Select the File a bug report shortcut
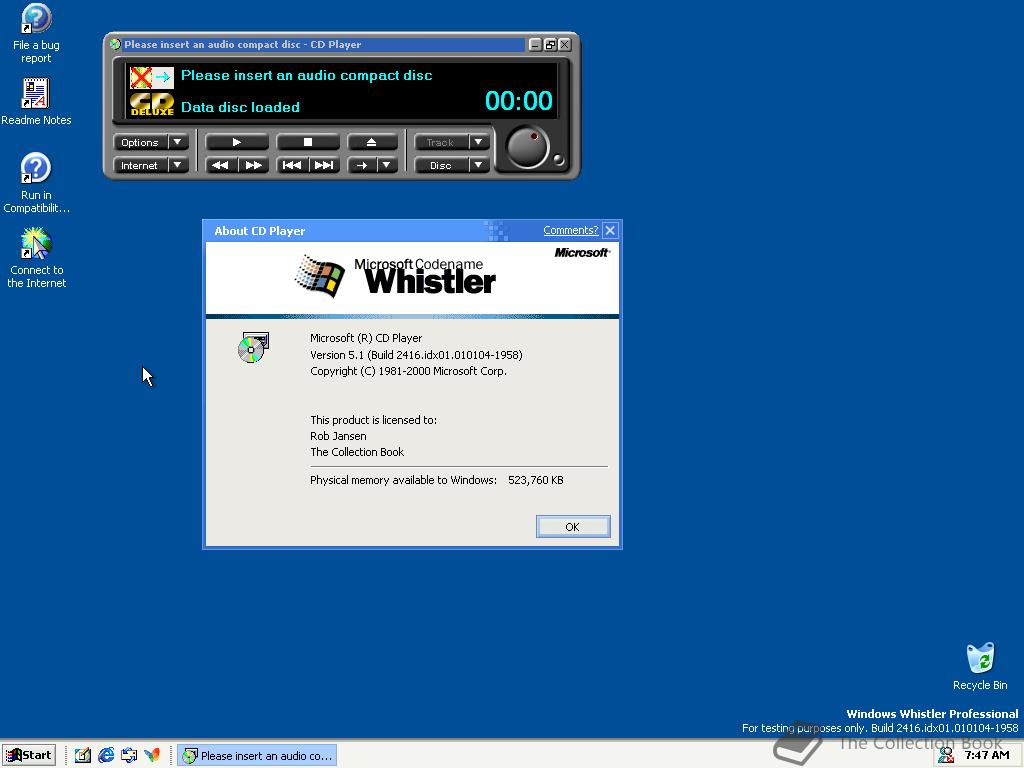1024x768 pixels. coord(36,34)
